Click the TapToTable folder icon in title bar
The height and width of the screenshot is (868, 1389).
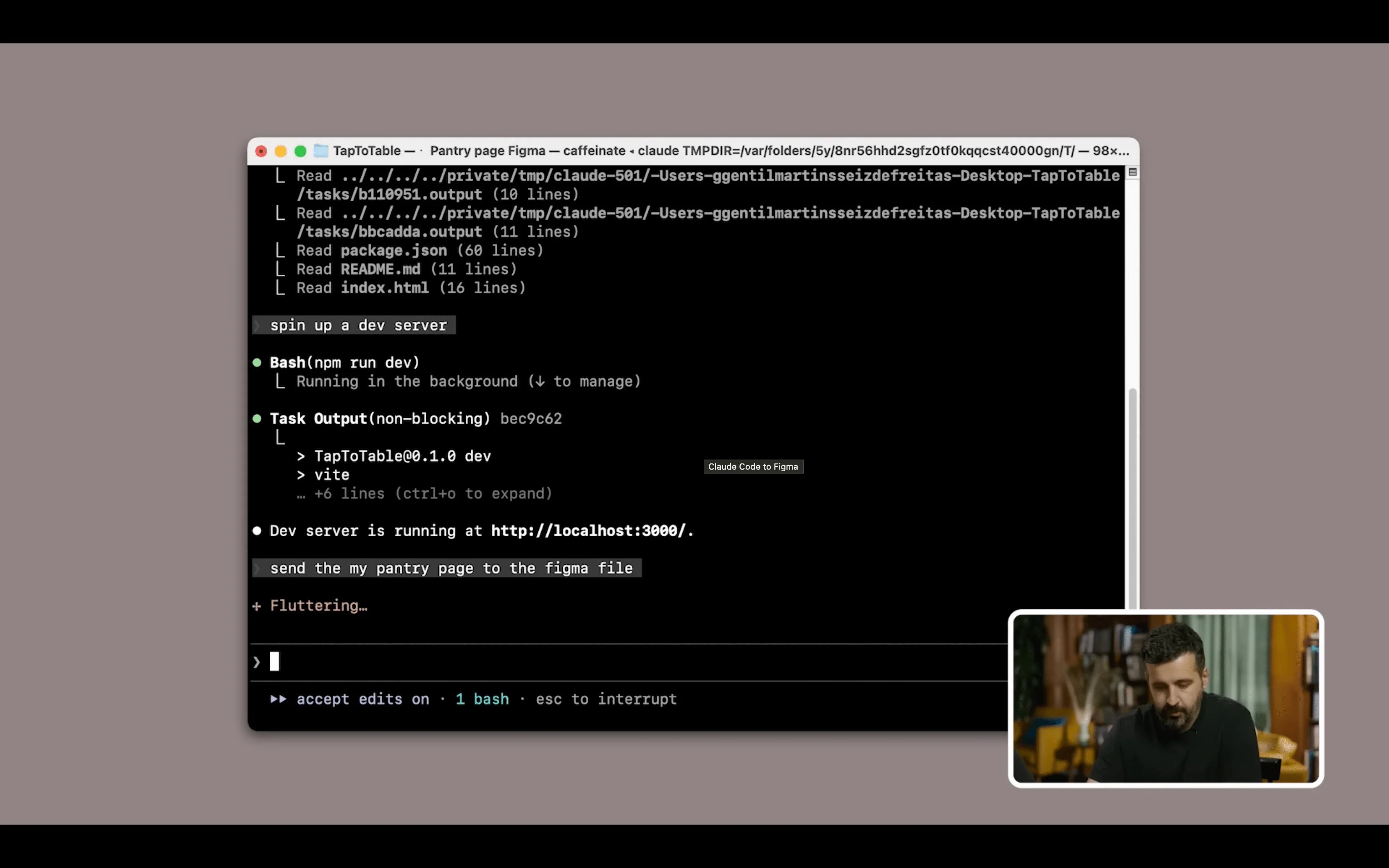coord(321,151)
